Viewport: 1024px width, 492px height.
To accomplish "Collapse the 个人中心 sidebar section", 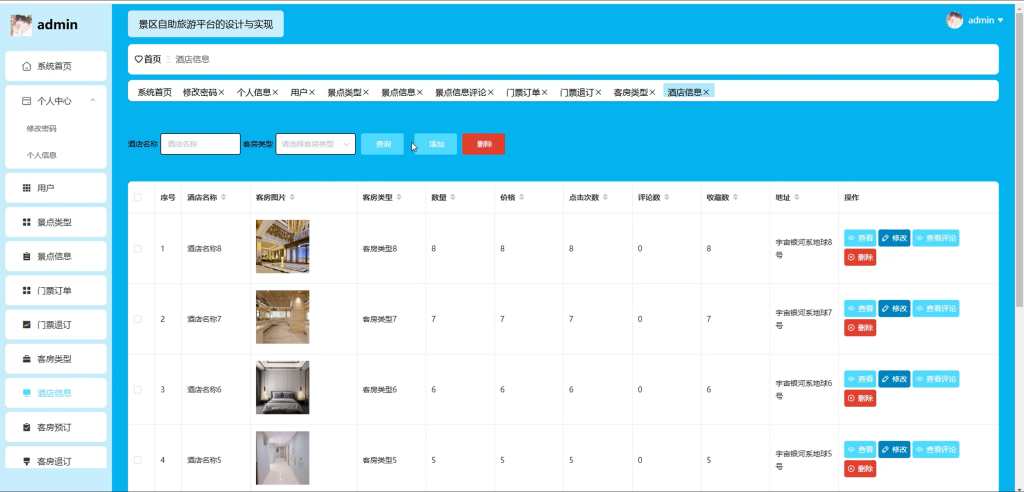I will pos(93,101).
